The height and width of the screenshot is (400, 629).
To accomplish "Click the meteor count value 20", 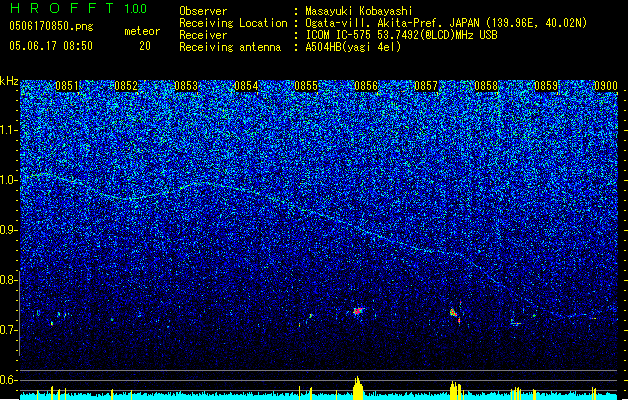I will coord(145,46).
